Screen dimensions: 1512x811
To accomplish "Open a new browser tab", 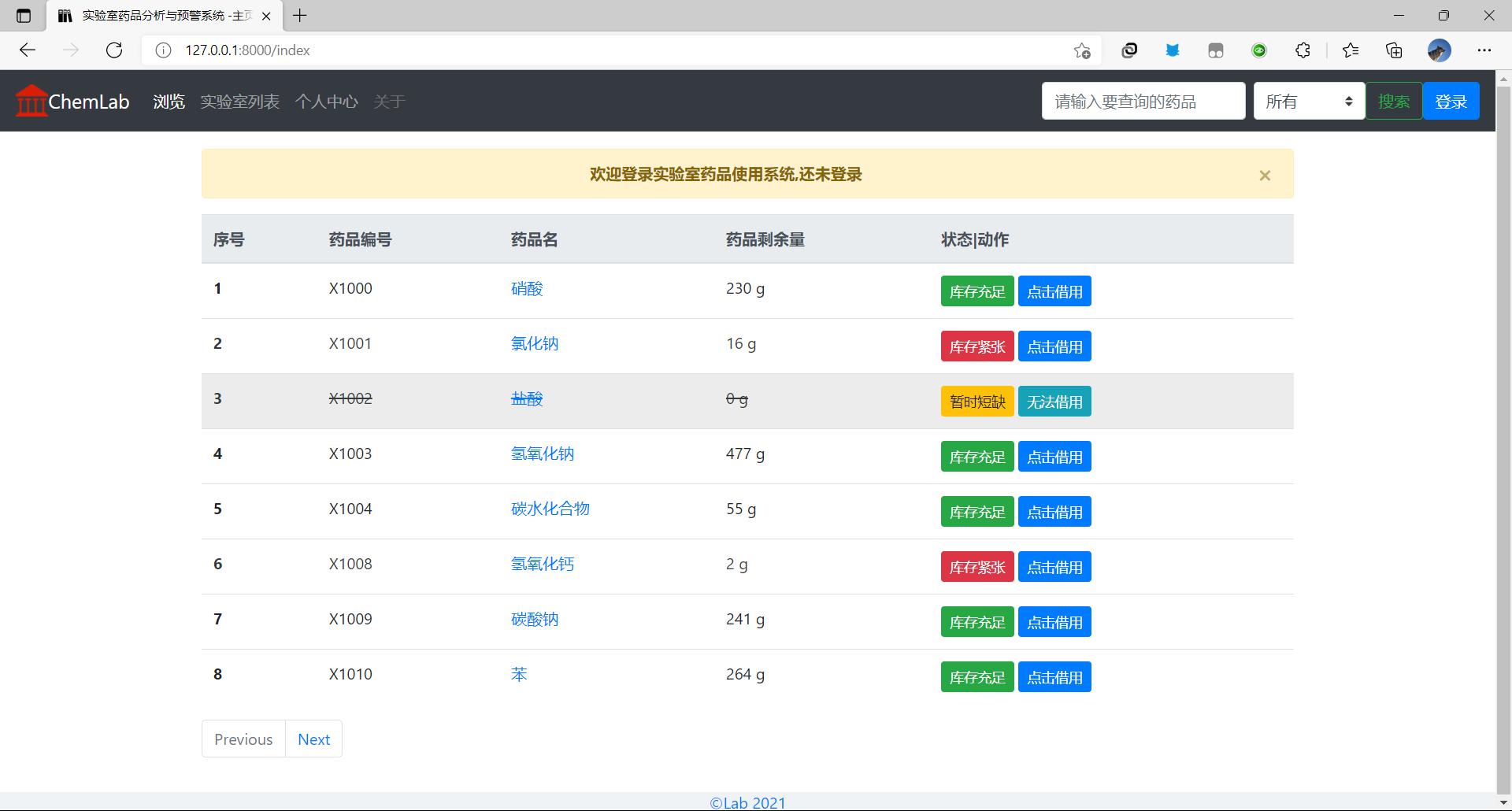I will pos(300,16).
